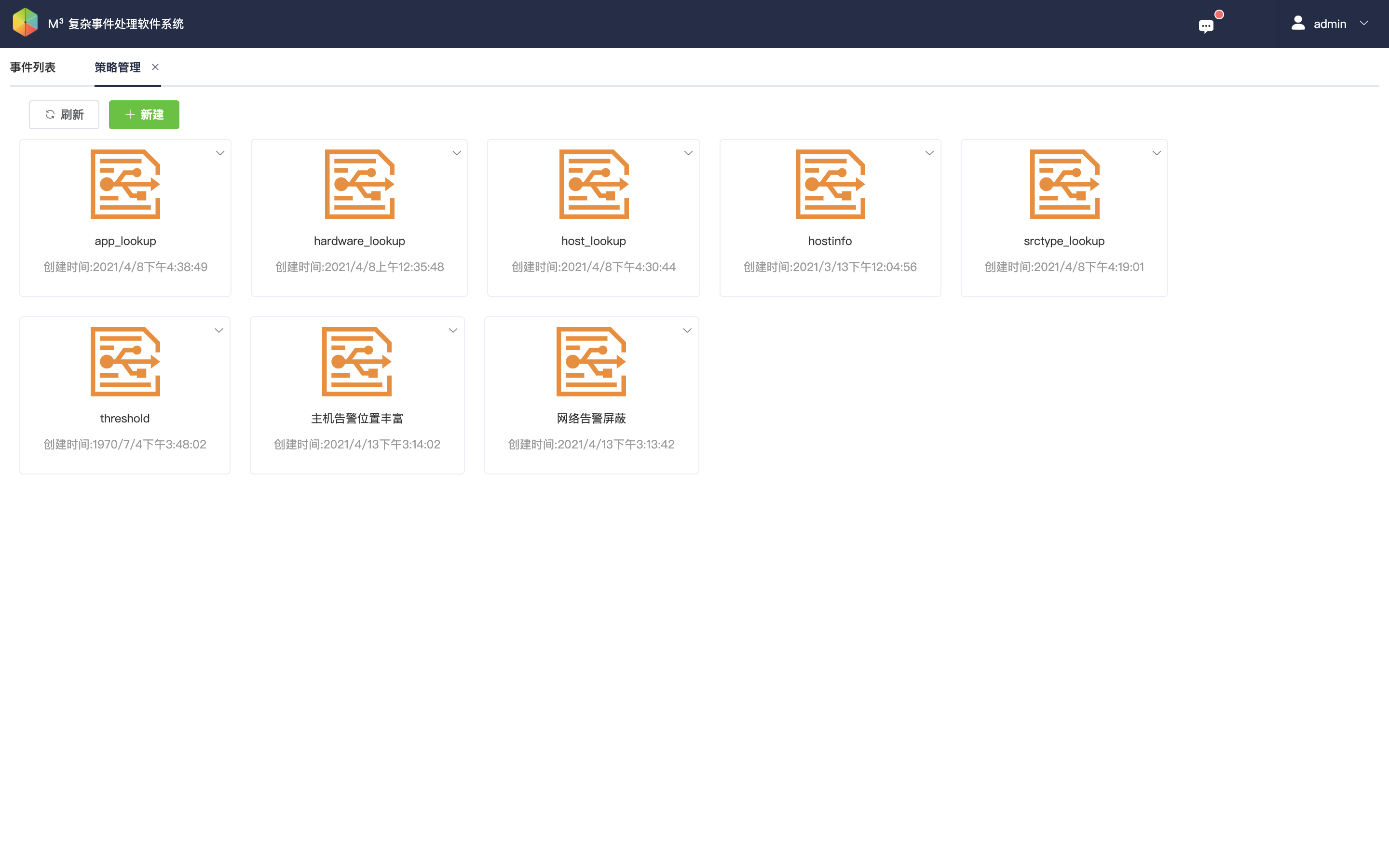Viewport: 1389px width, 868px height.
Task: Click the host_lookup name label
Action: (594, 241)
